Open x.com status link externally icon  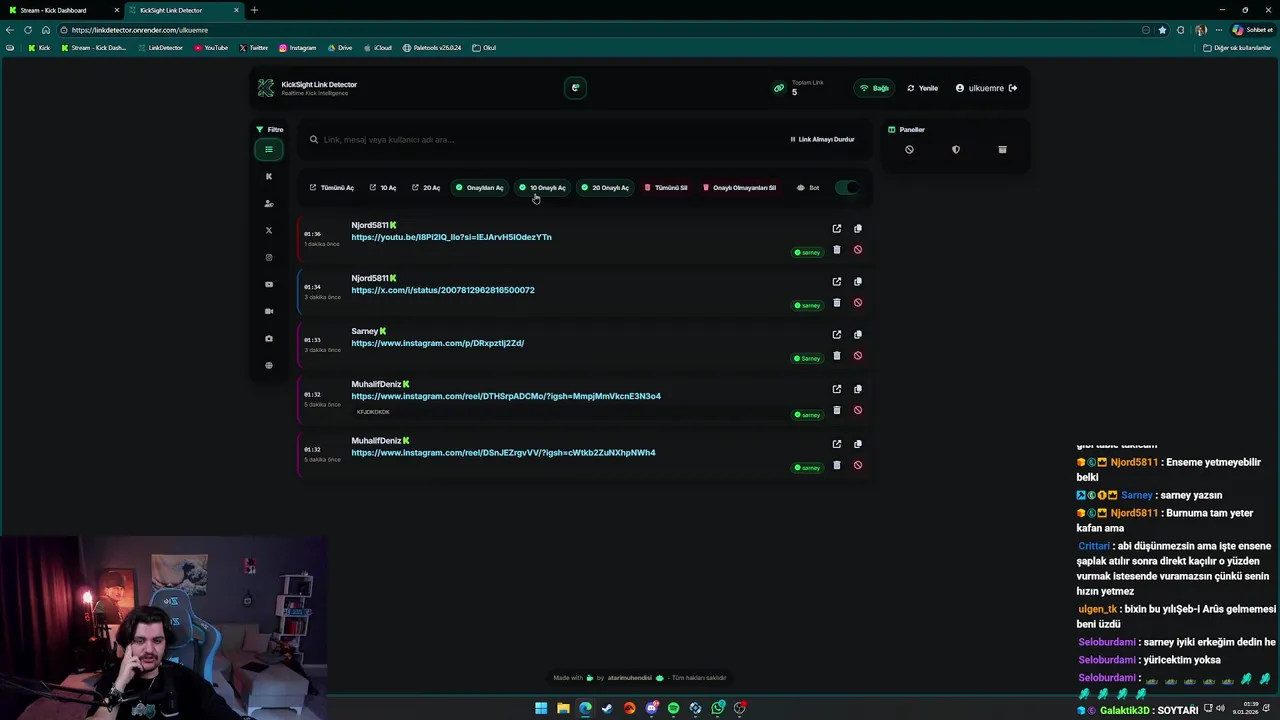tap(837, 281)
